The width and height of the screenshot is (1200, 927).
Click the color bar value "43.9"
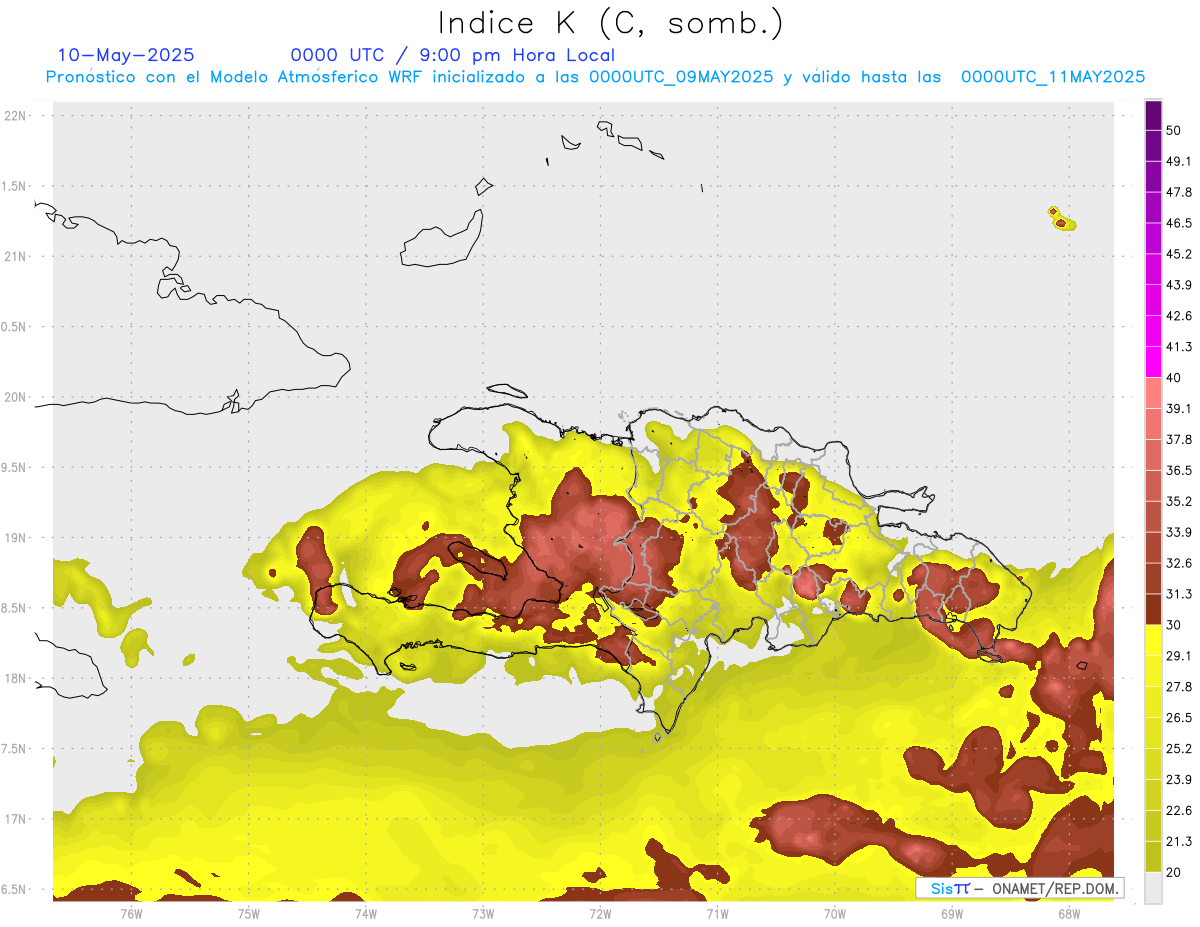pos(1179,285)
